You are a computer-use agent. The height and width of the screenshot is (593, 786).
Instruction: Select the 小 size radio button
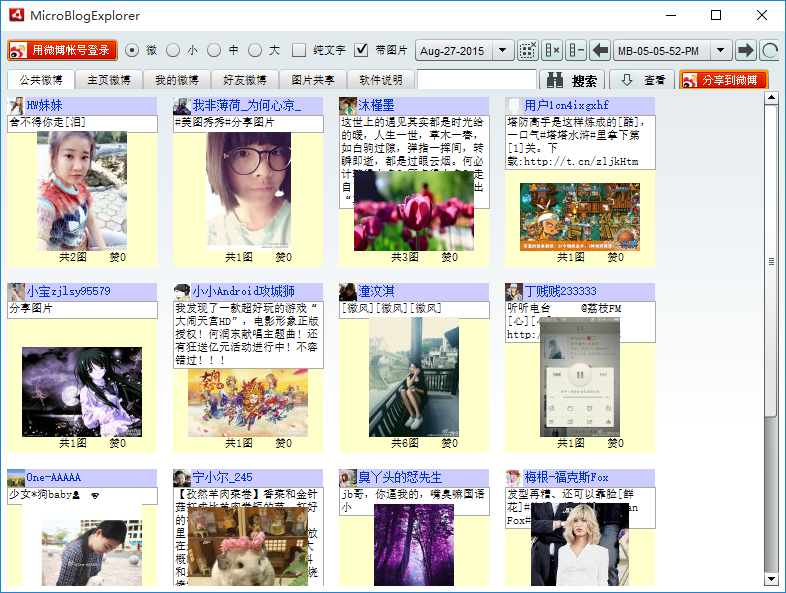click(x=173, y=50)
